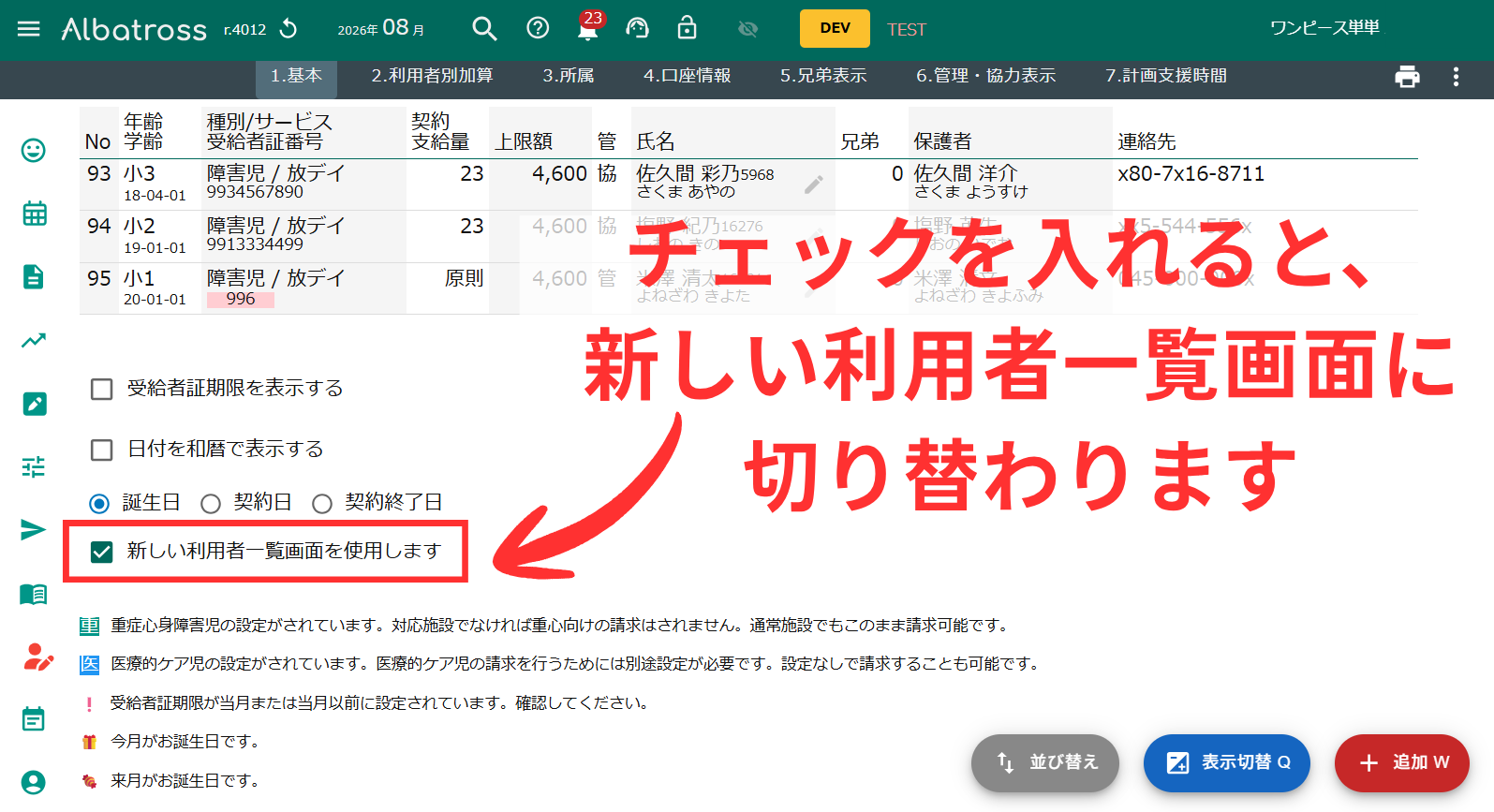Screen dimensions: 1494x812
Task: Switch to the 2.利用者別加算 tab
Action: (x=432, y=76)
